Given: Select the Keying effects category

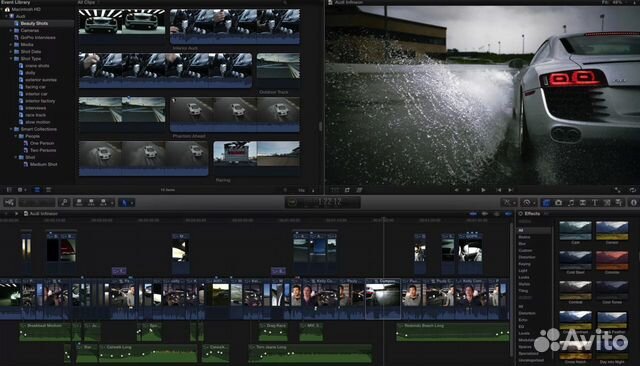Looking at the screenshot, I should tap(524, 264).
